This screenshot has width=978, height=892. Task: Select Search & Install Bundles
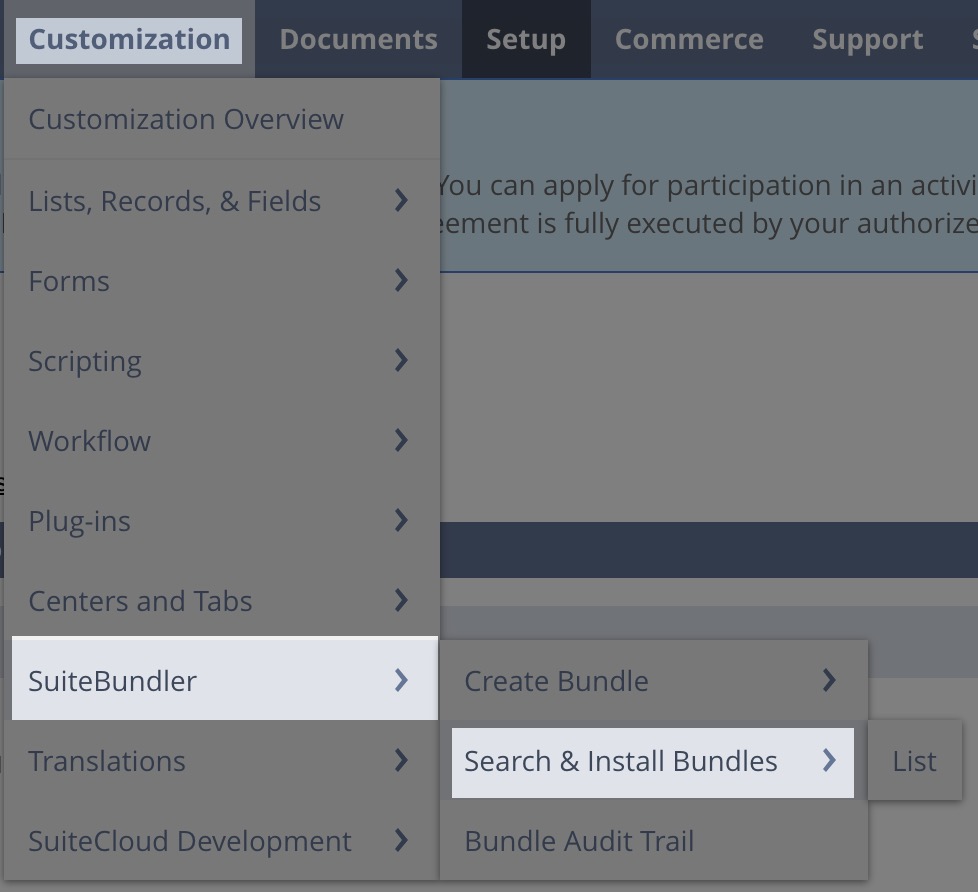coord(652,762)
